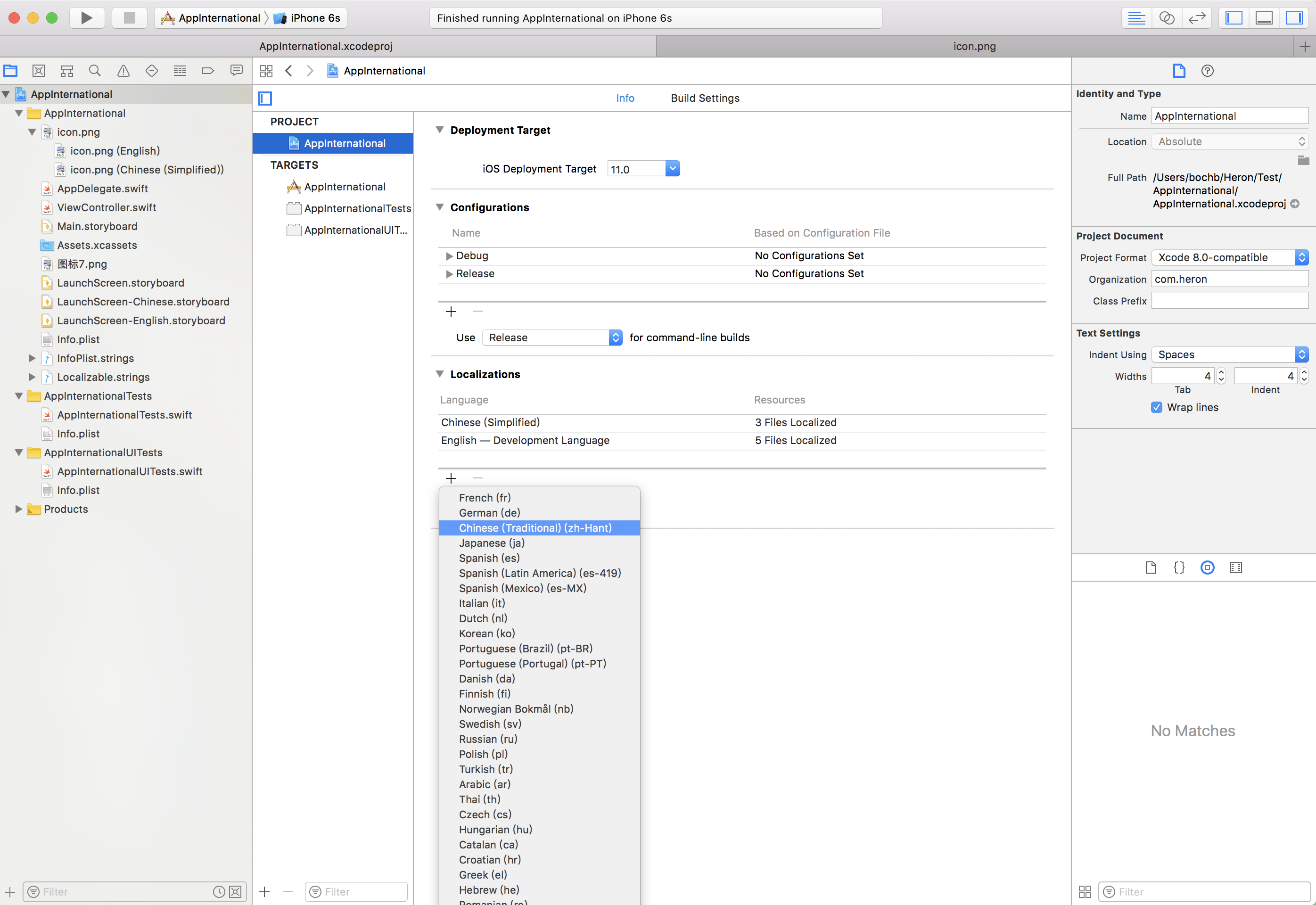Select AppInternationalTests target
This screenshot has height=905, width=1316.
point(349,208)
